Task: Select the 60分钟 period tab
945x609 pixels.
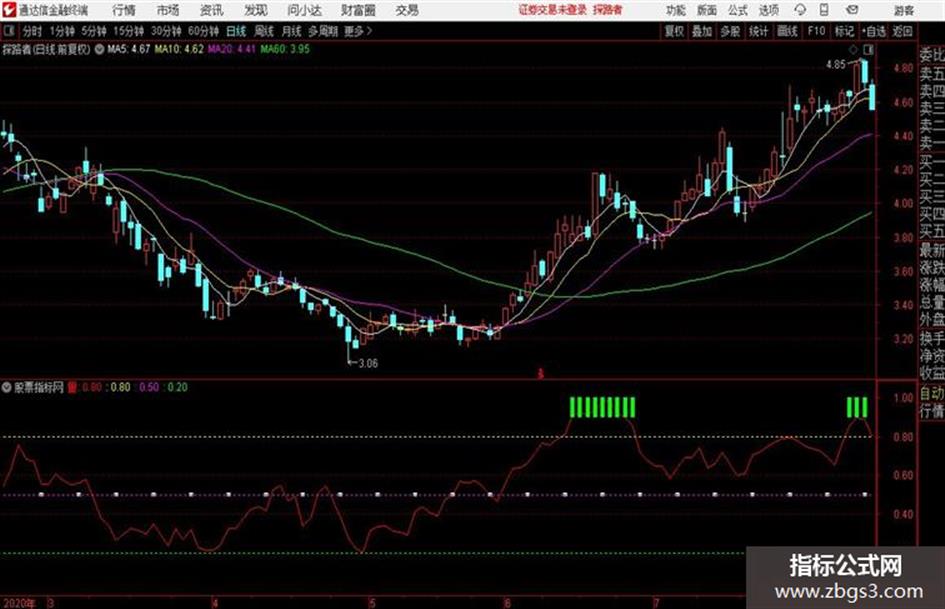Action: point(203,31)
